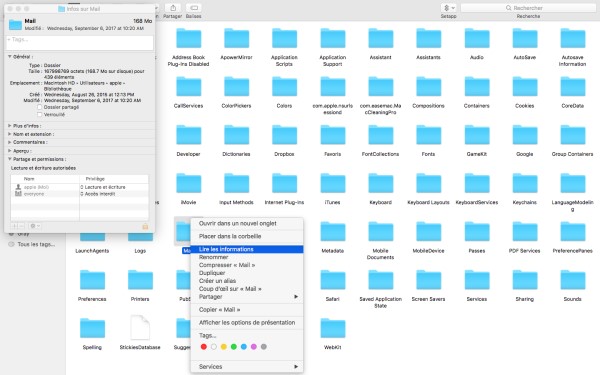
Task: Apply the gray tag color
Action: click(x=264, y=347)
